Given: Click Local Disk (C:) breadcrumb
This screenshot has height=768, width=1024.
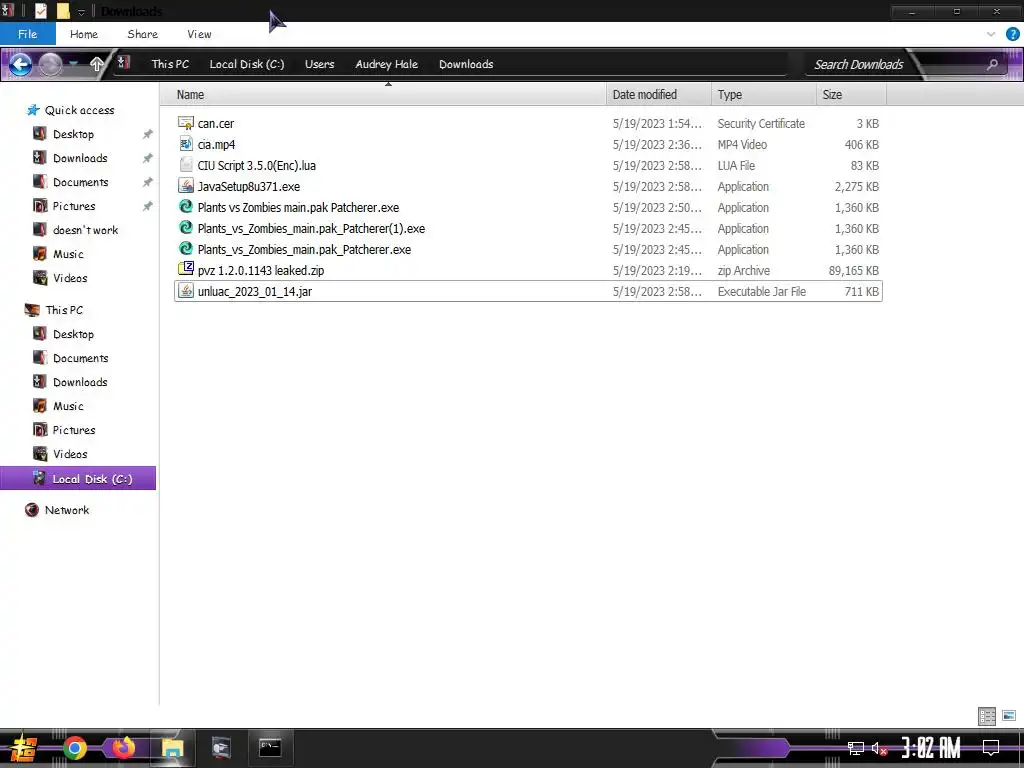Looking at the screenshot, I should click(247, 64).
